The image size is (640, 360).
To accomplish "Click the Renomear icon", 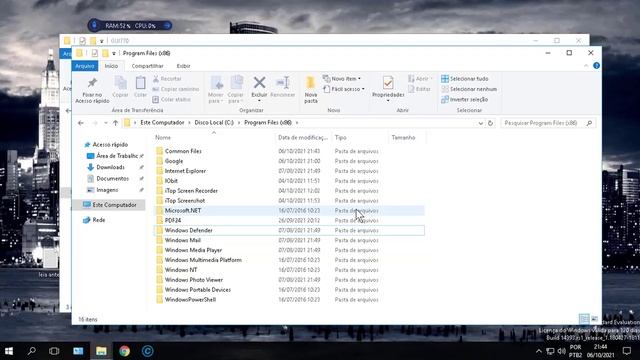I will tap(282, 83).
